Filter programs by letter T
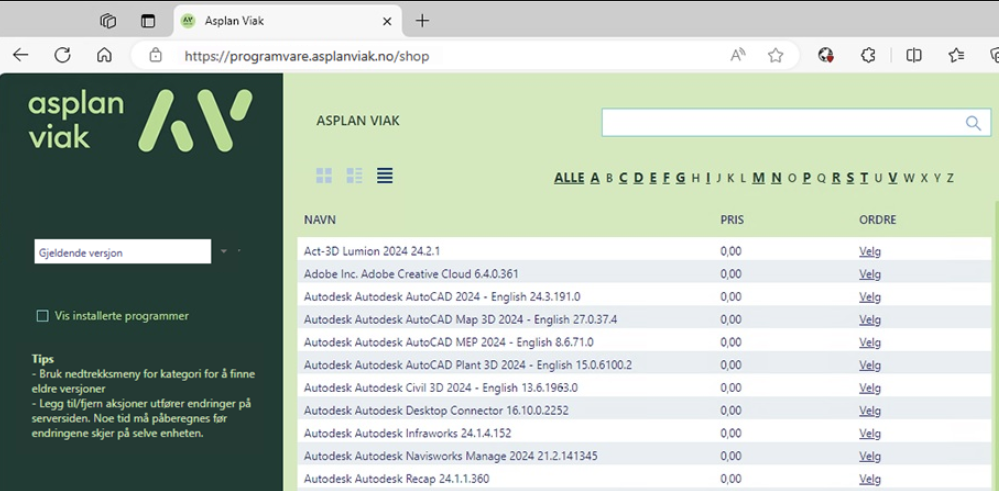This screenshot has height=491, width=999. (x=864, y=178)
